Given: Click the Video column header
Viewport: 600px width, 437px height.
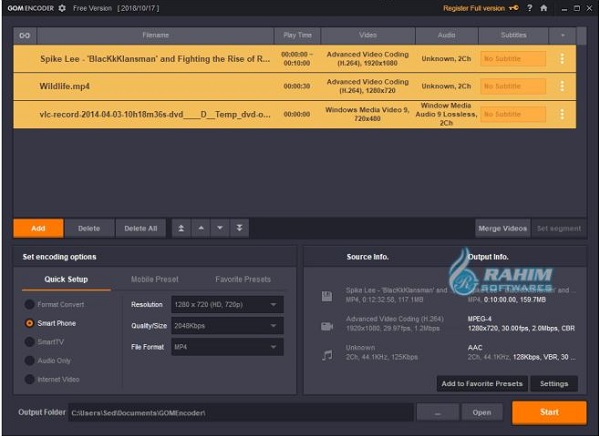Looking at the screenshot, I should point(368,35).
